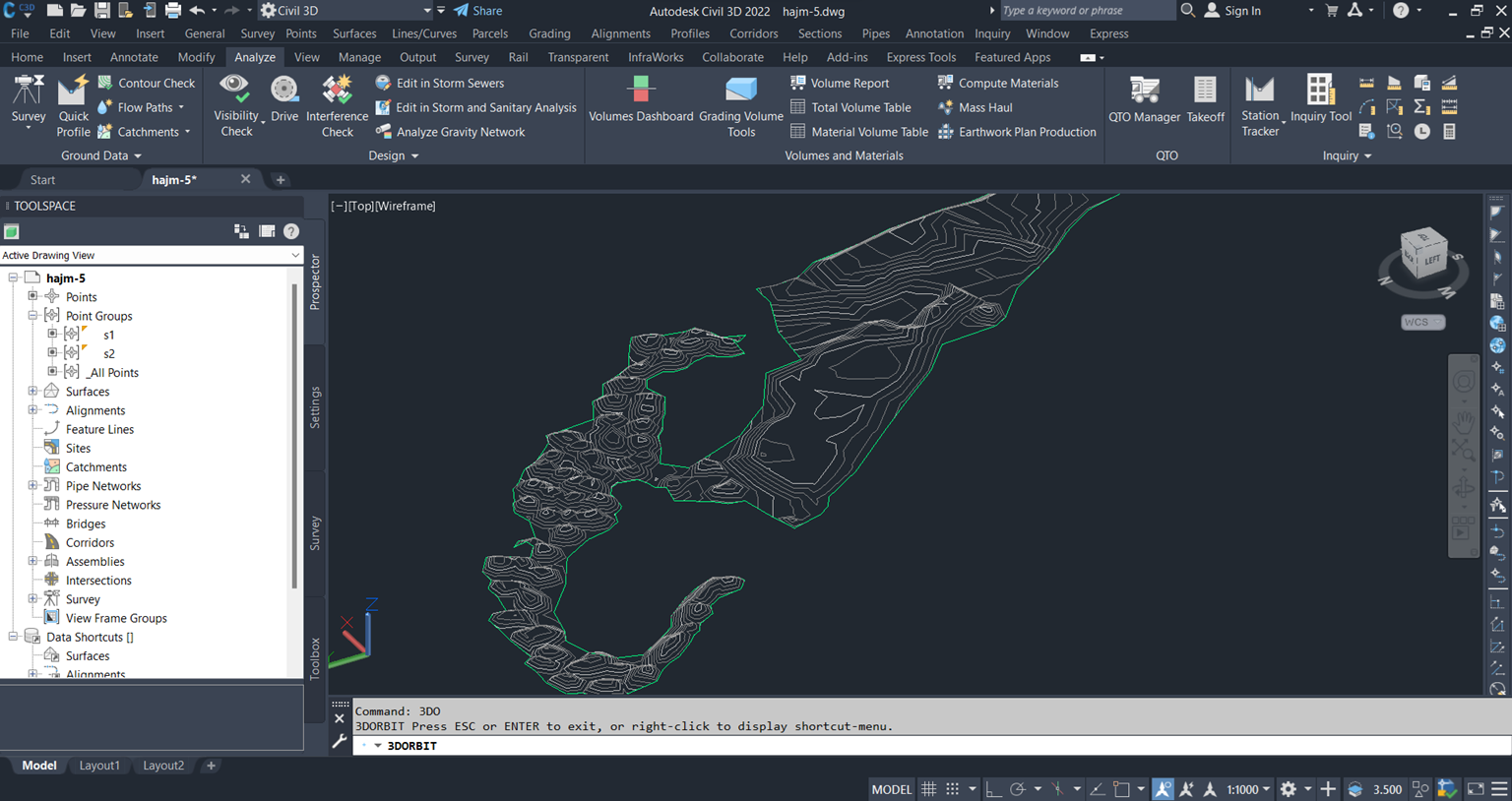Launch the Quick Profile tool

(x=73, y=106)
